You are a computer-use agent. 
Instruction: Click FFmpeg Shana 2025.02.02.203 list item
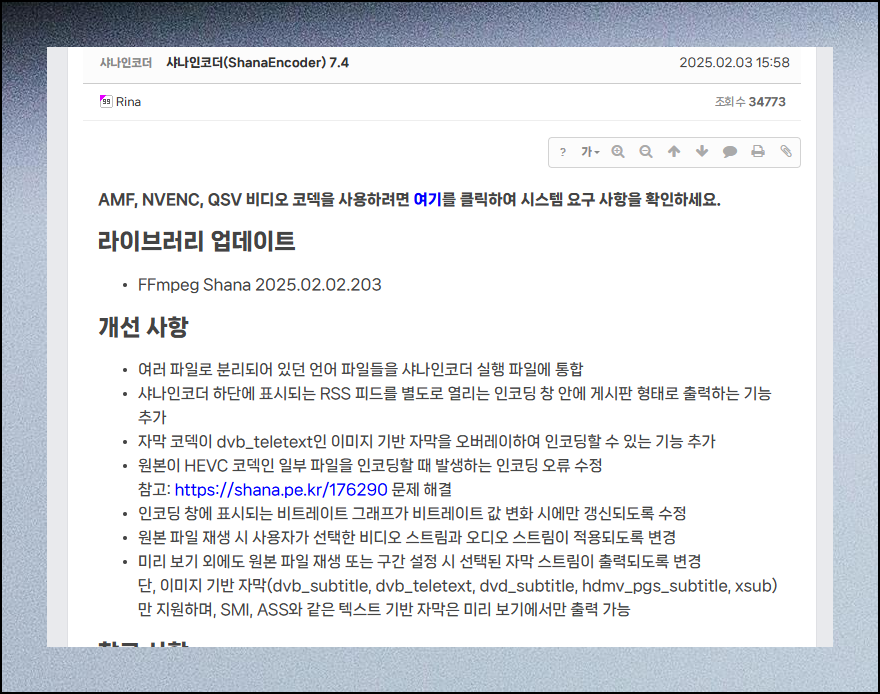pos(259,285)
